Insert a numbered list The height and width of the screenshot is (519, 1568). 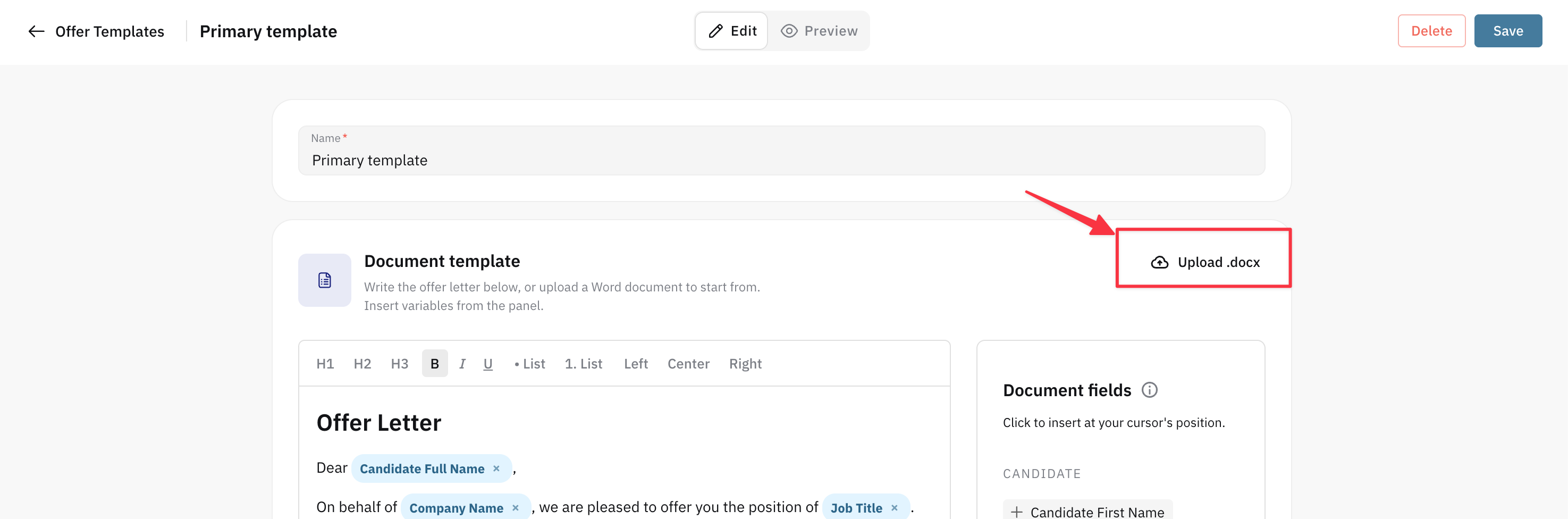(x=583, y=364)
